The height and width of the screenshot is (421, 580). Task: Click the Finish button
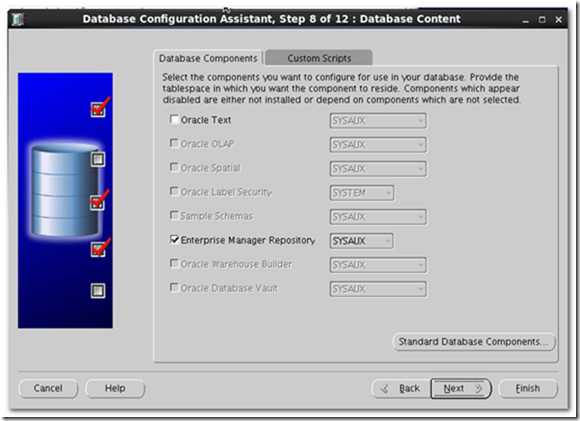[528, 388]
